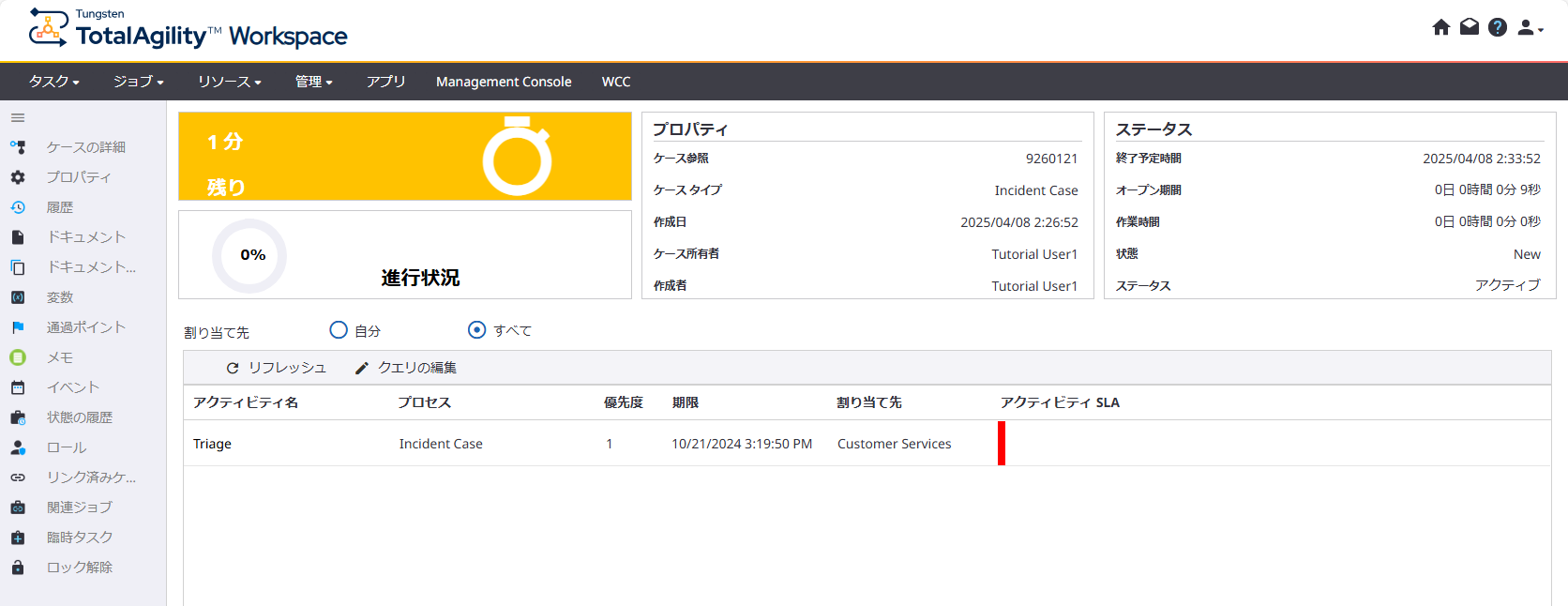
Task: Click the リフレッシュ button
Action: point(277,368)
